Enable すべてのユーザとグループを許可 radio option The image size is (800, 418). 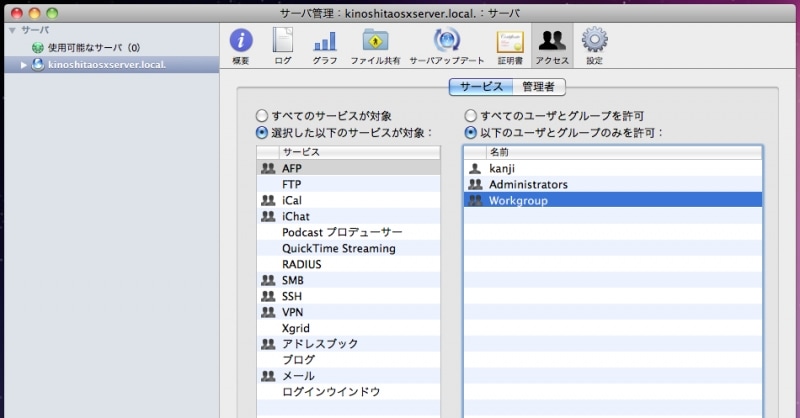pyautogui.click(x=470, y=116)
